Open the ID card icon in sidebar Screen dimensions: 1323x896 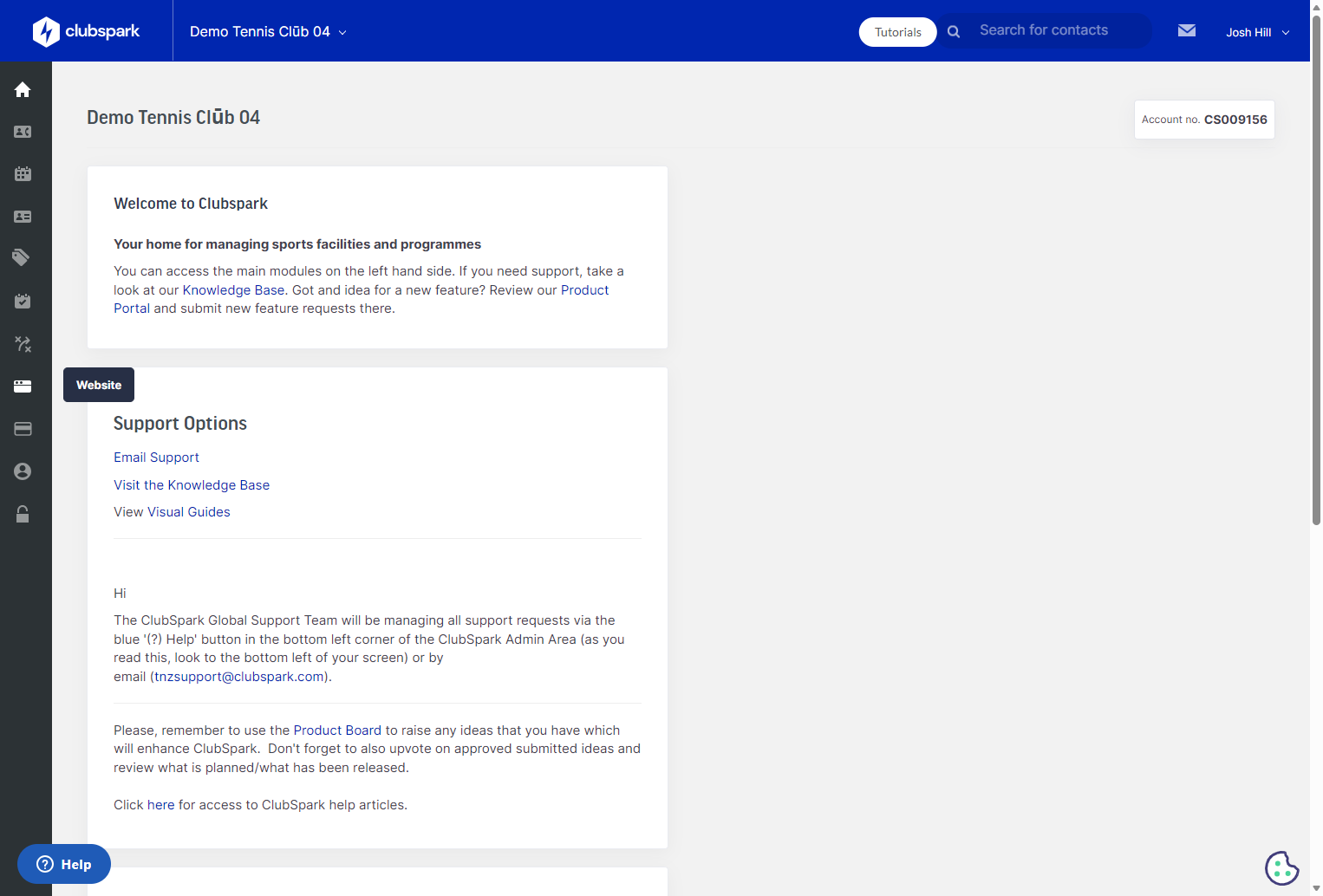pos(23,217)
